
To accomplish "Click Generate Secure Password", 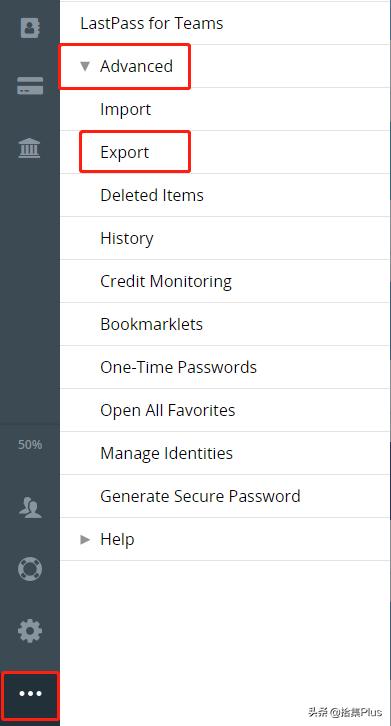I will (225, 496).
